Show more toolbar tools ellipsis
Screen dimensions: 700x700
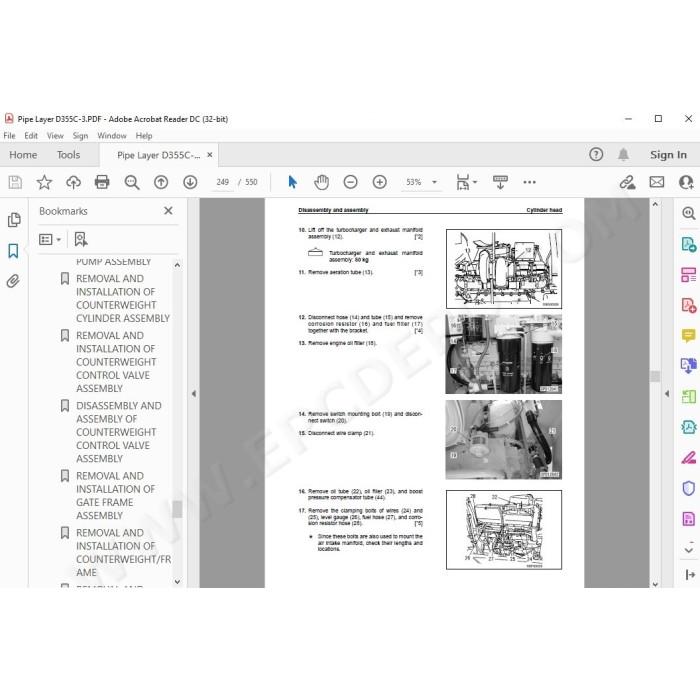tap(529, 182)
